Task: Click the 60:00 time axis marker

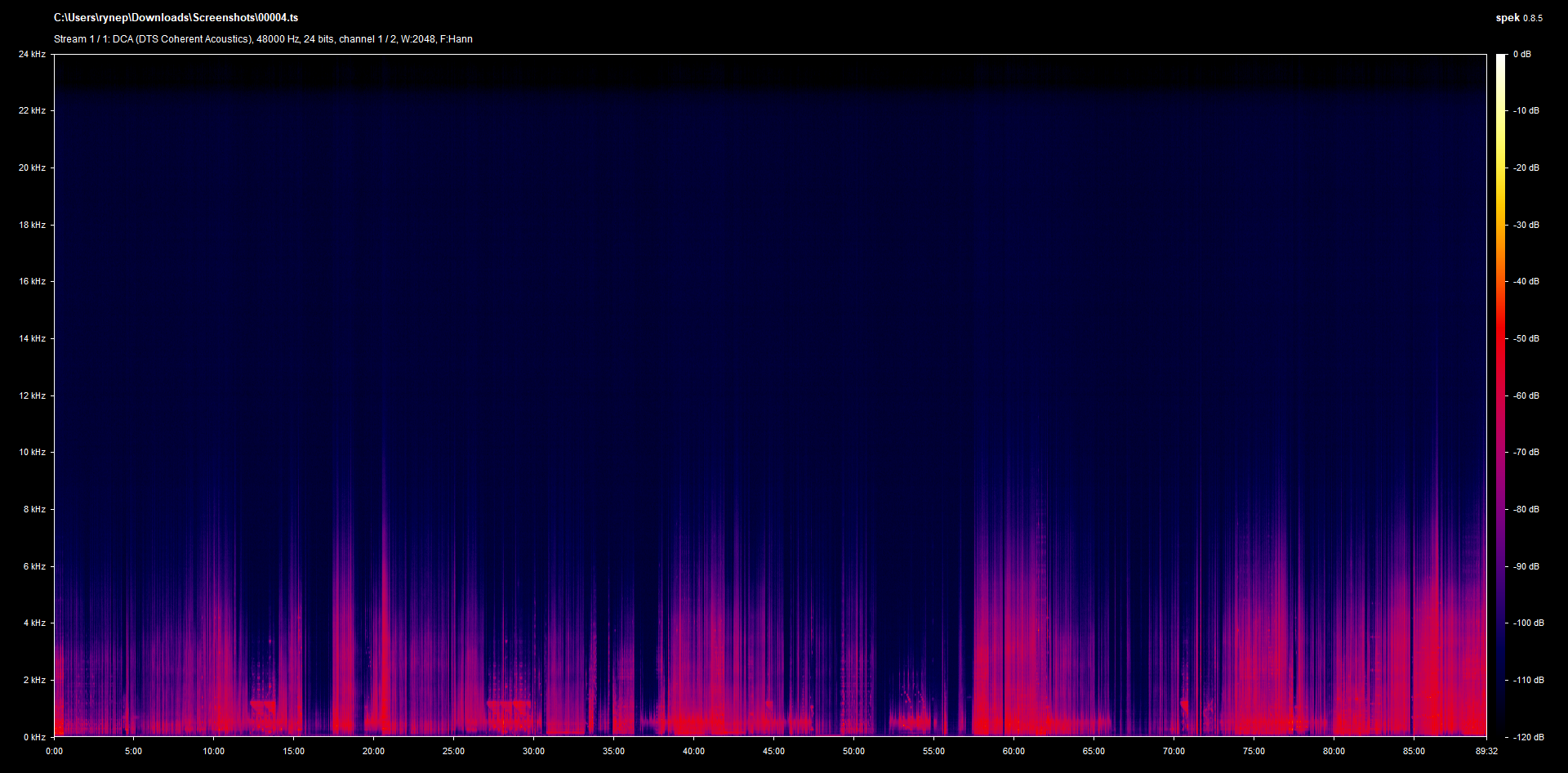Action: coord(1013,751)
